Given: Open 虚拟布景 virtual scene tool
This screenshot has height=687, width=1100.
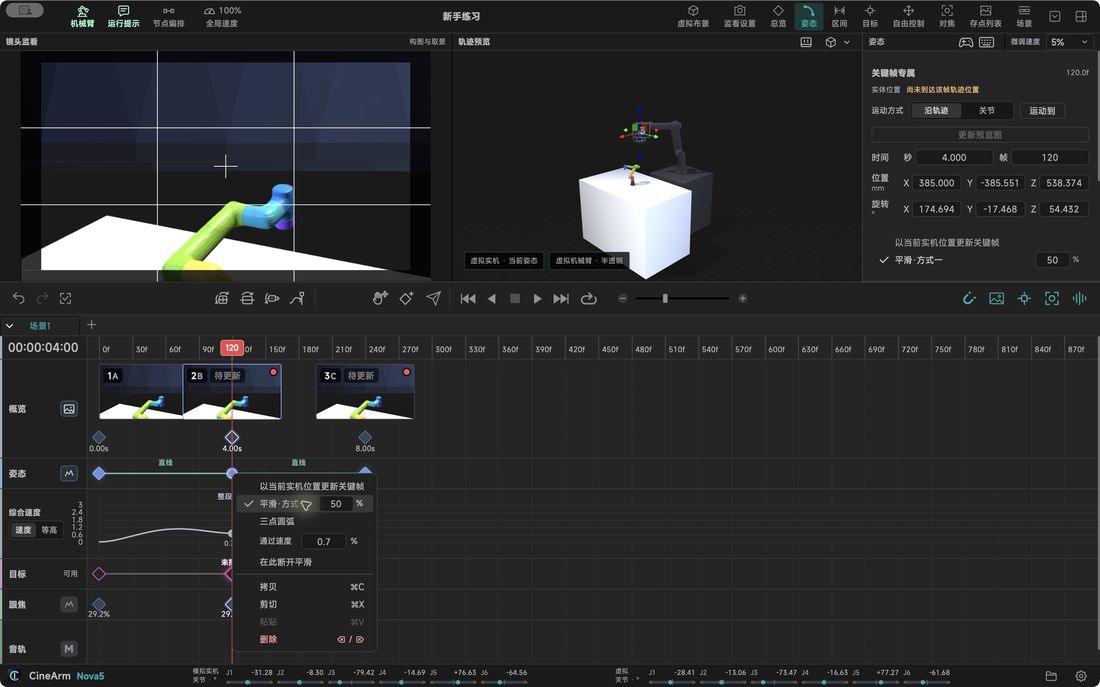Looking at the screenshot, I should click(x=692, y=16).
